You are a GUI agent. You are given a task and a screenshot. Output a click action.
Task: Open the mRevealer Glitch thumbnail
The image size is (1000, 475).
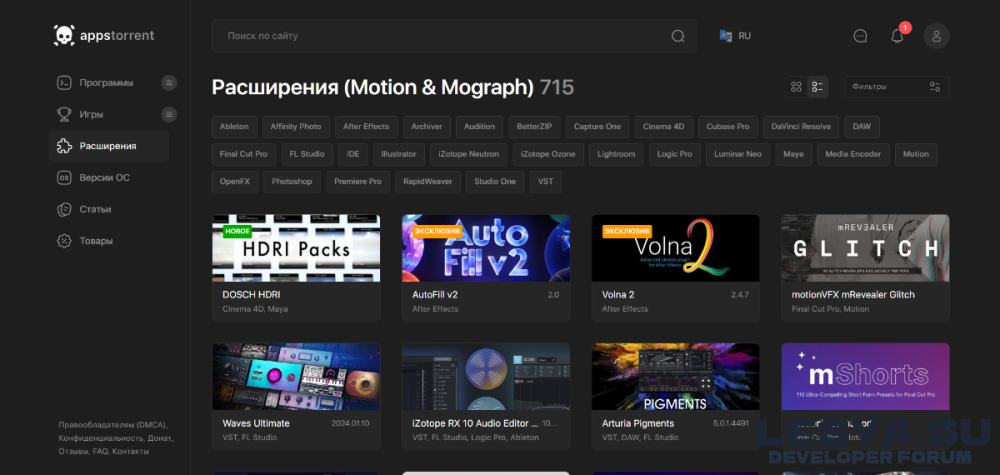click(x=865, y=248)
